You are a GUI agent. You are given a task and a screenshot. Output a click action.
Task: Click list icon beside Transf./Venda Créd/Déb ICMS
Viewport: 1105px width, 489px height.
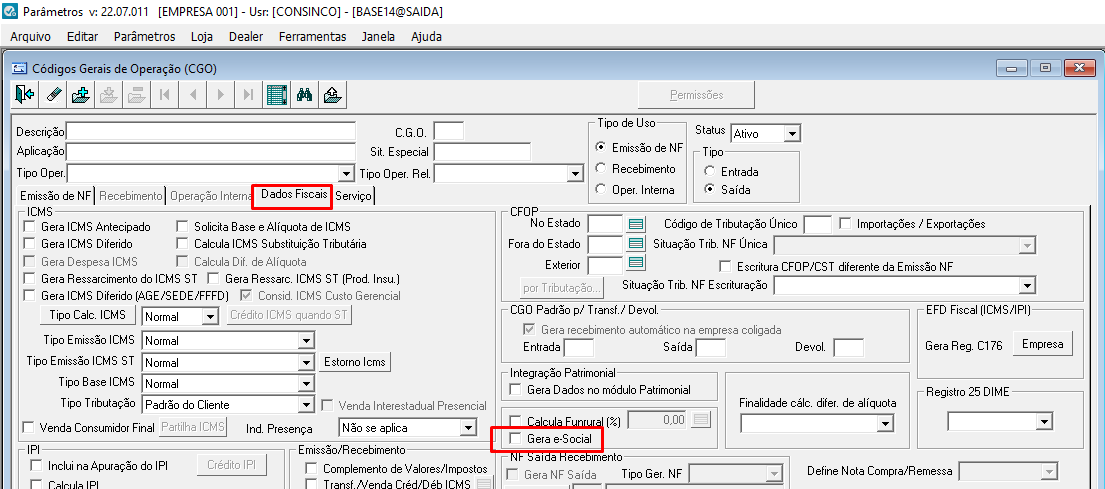(x=483, y=483)
